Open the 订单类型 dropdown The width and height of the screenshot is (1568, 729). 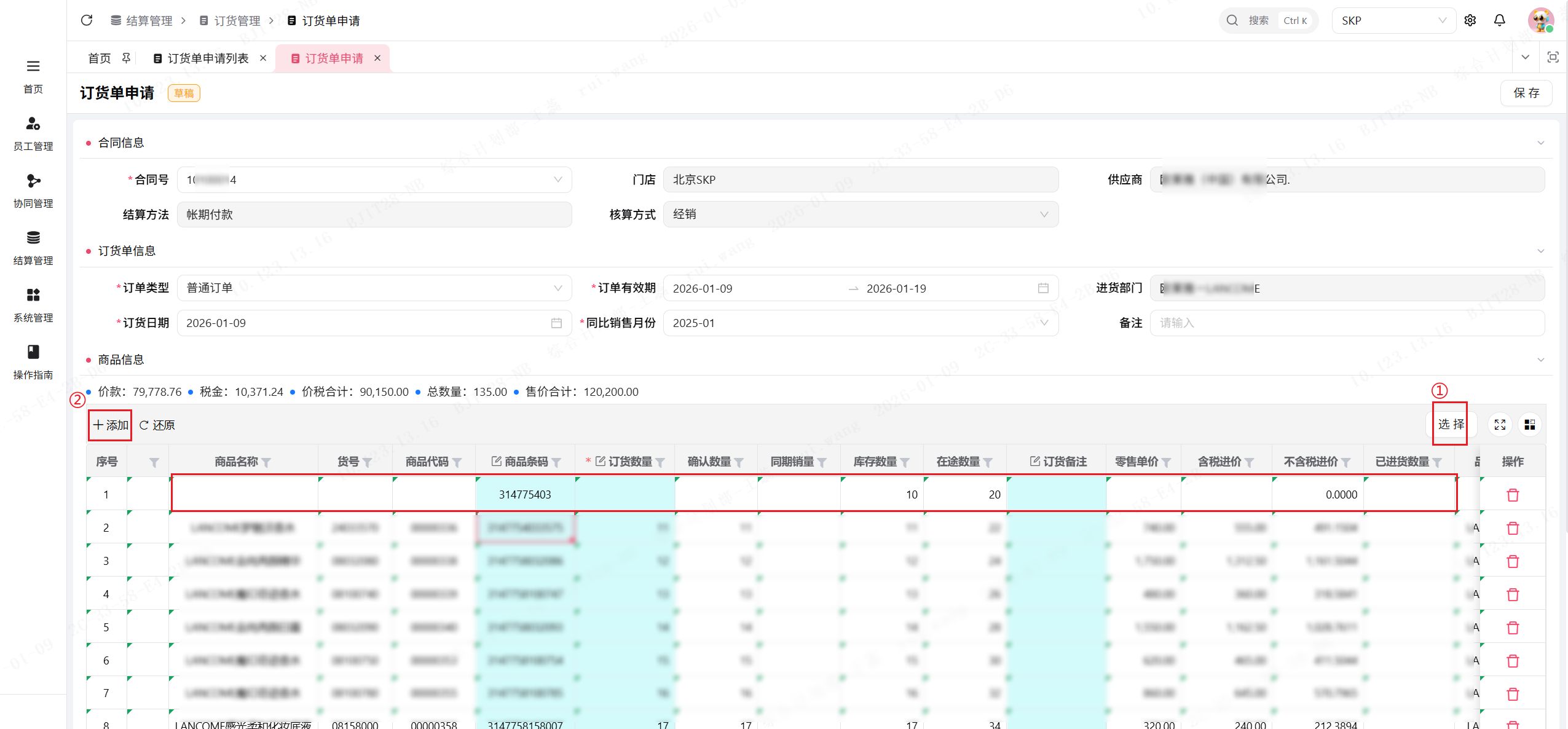coord(557,288)
